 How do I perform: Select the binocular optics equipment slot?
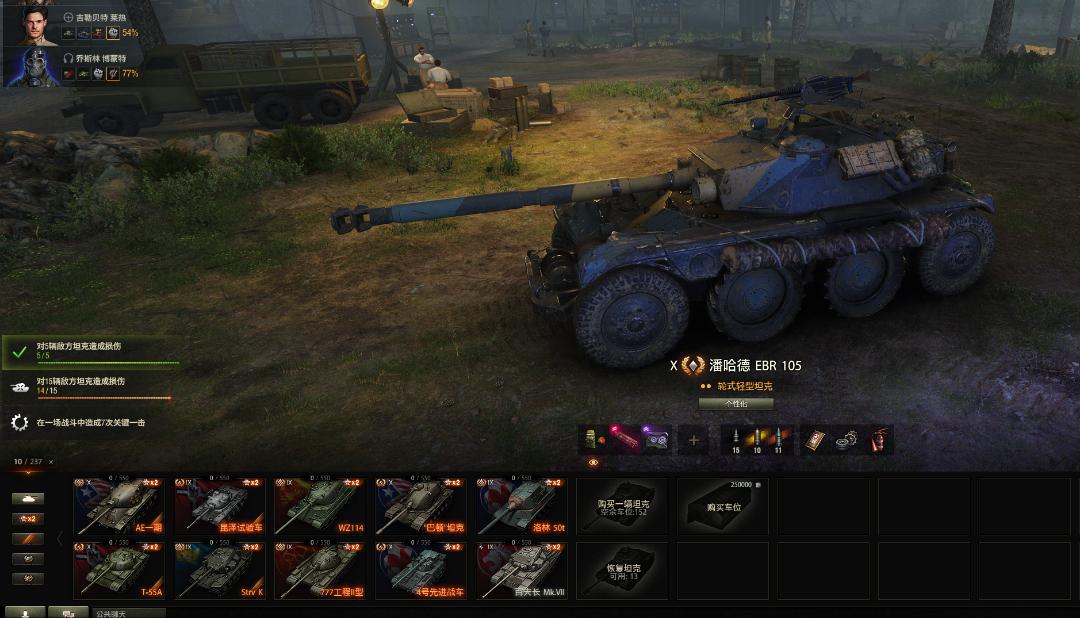[656, 440]
